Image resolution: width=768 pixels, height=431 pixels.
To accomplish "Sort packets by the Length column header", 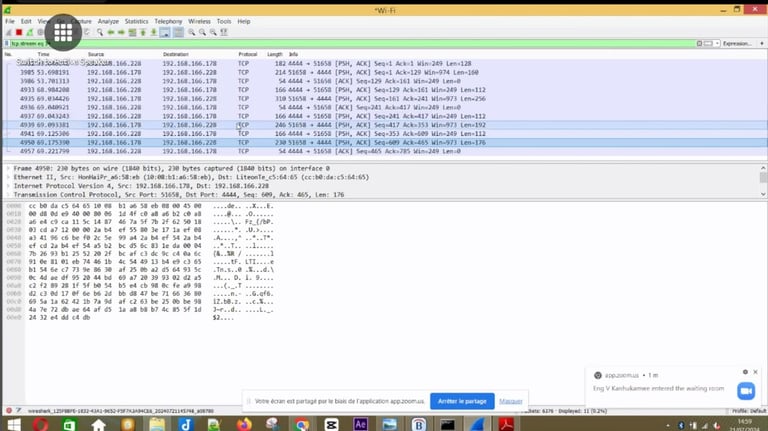I will [275, 54].
